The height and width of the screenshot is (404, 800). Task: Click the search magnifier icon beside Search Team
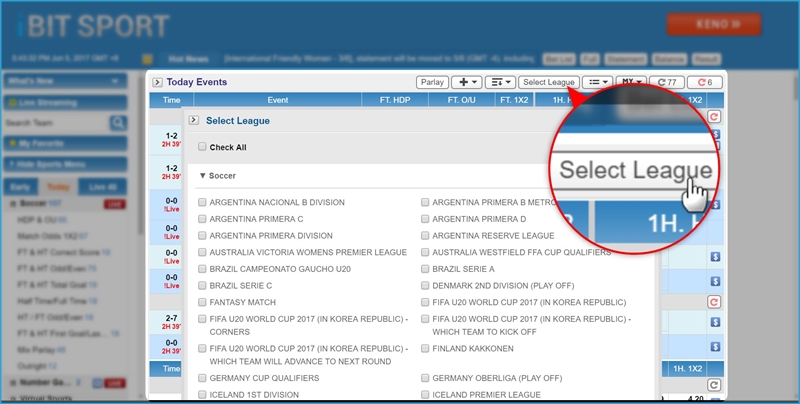(x=118, y=123)
